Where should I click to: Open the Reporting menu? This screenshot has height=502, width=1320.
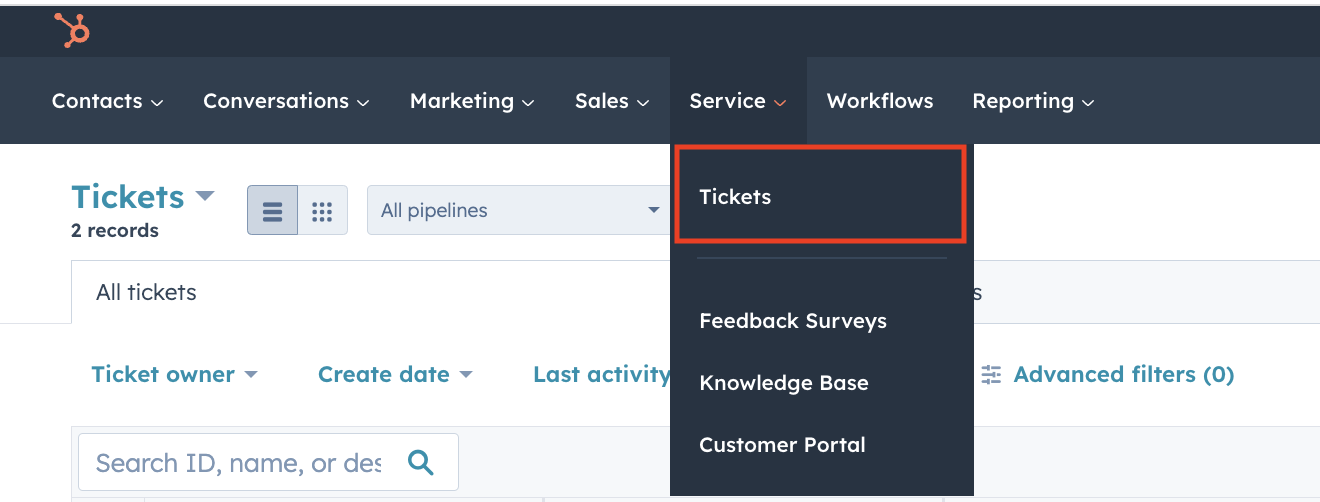click(x=1033, y=101)
